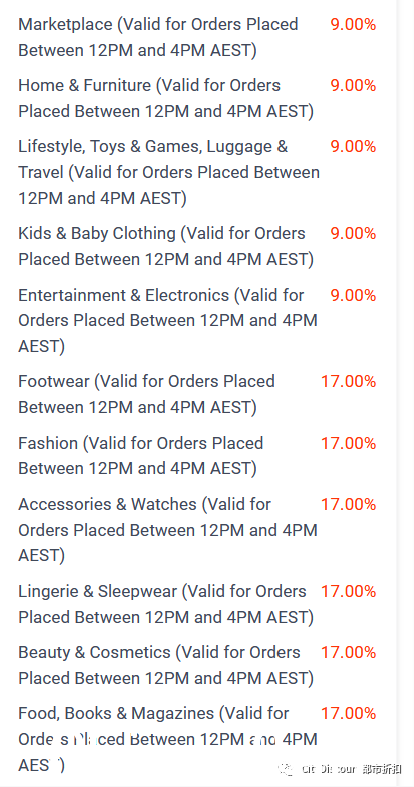
Task: Click Home & Furniture 9.00% rate
Action: (x=353, y=85)
